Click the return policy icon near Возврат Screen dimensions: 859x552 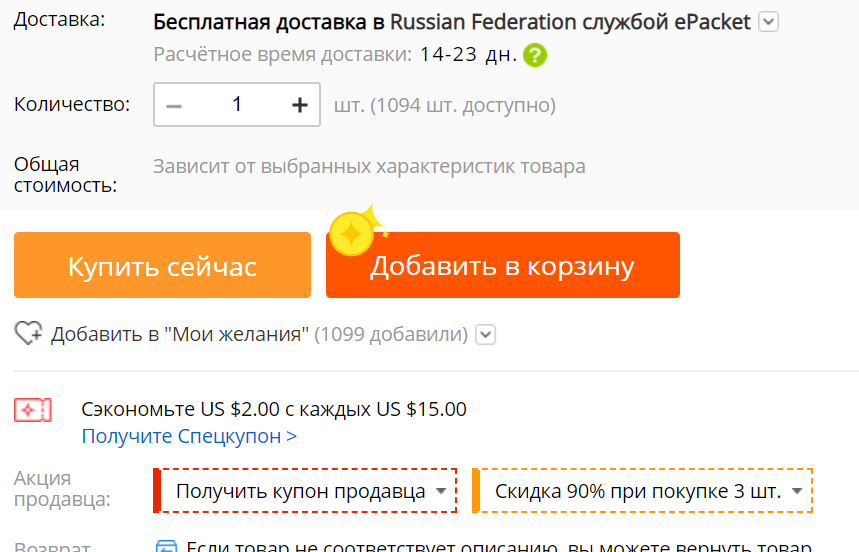[167, 546]
